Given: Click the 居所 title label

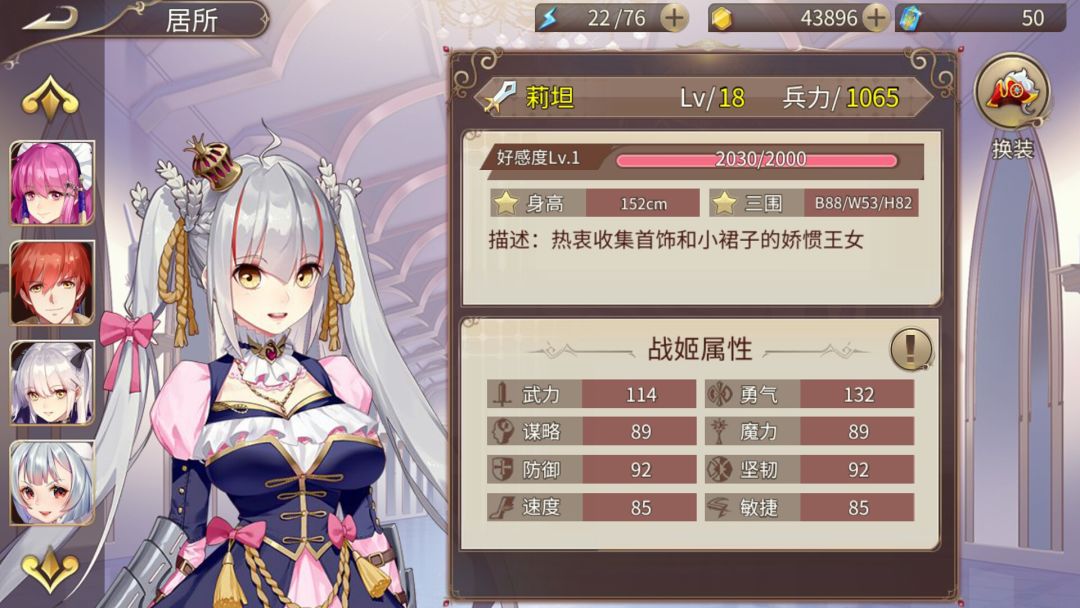Looking at the screenshot, I should [x=191, y=20].
